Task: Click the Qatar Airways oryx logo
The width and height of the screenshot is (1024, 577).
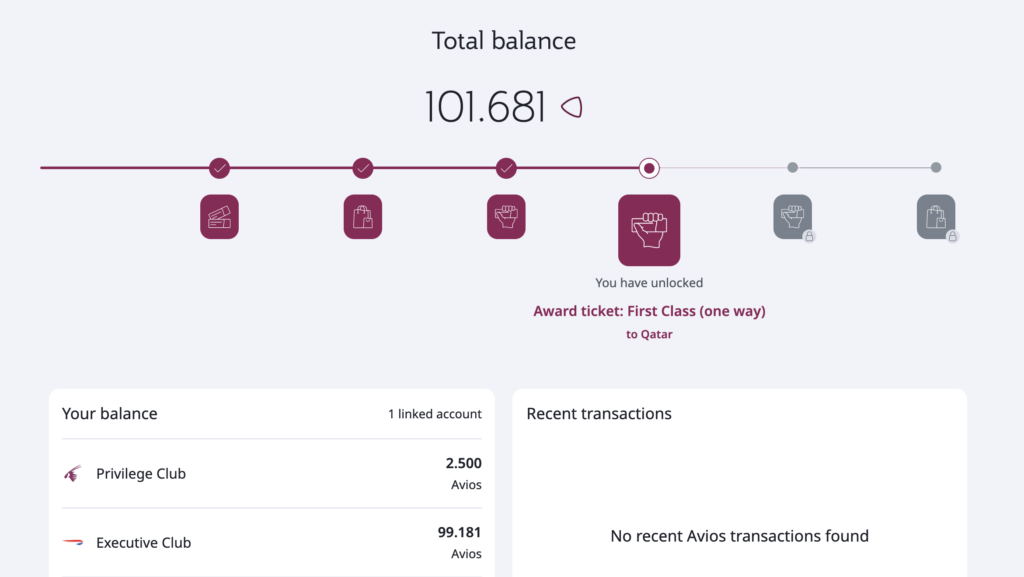Action: [72, 473]
